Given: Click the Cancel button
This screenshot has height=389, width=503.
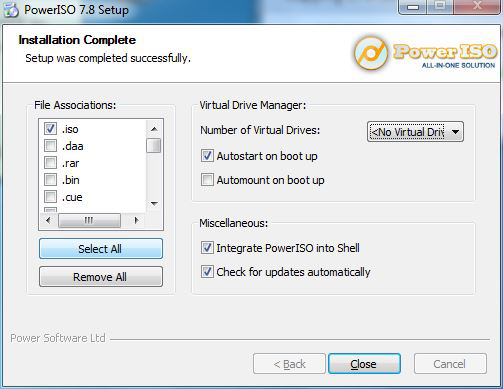Looking at the screenshot, I should click(x=450, y=364).
